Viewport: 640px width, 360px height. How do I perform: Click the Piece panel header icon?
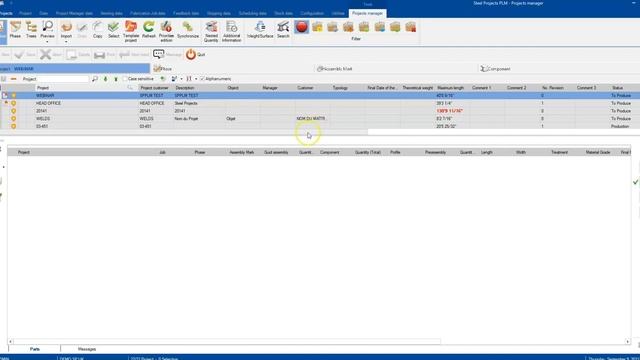click(x=157, y=69)
